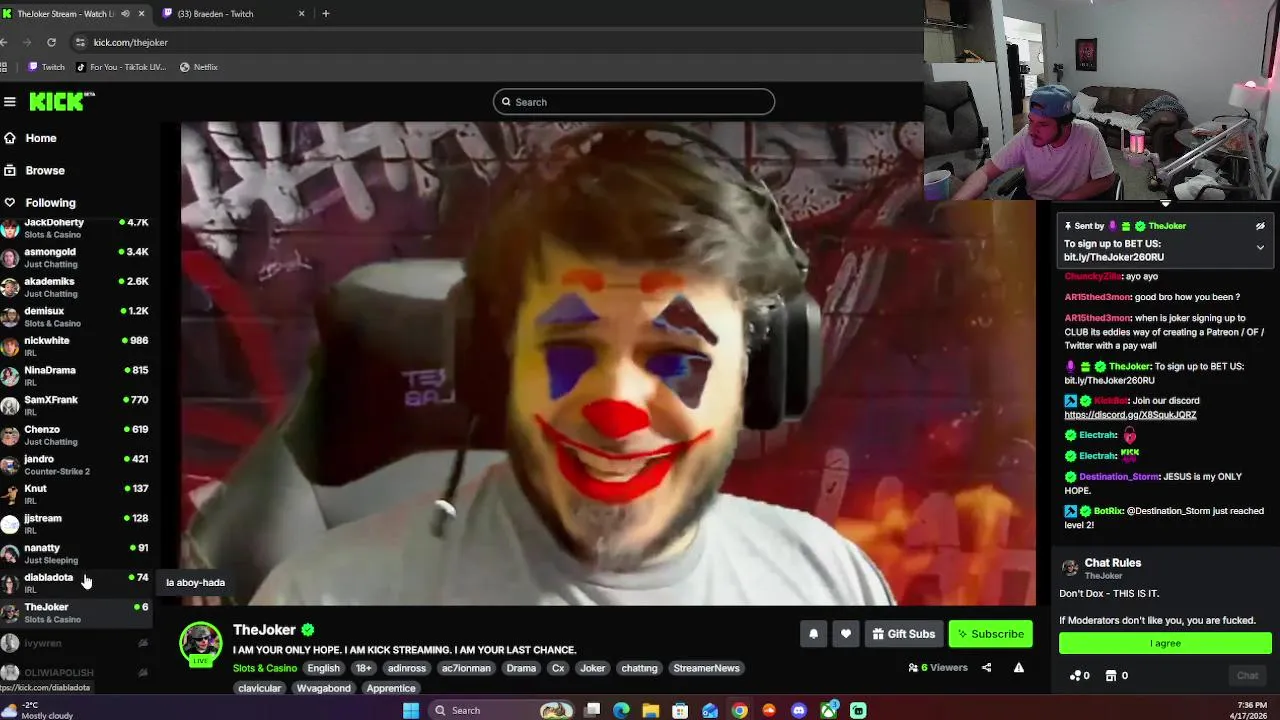The image size is (1280, 720).
Task: Open akademiks channel in Following list
Action: point(76,287)
